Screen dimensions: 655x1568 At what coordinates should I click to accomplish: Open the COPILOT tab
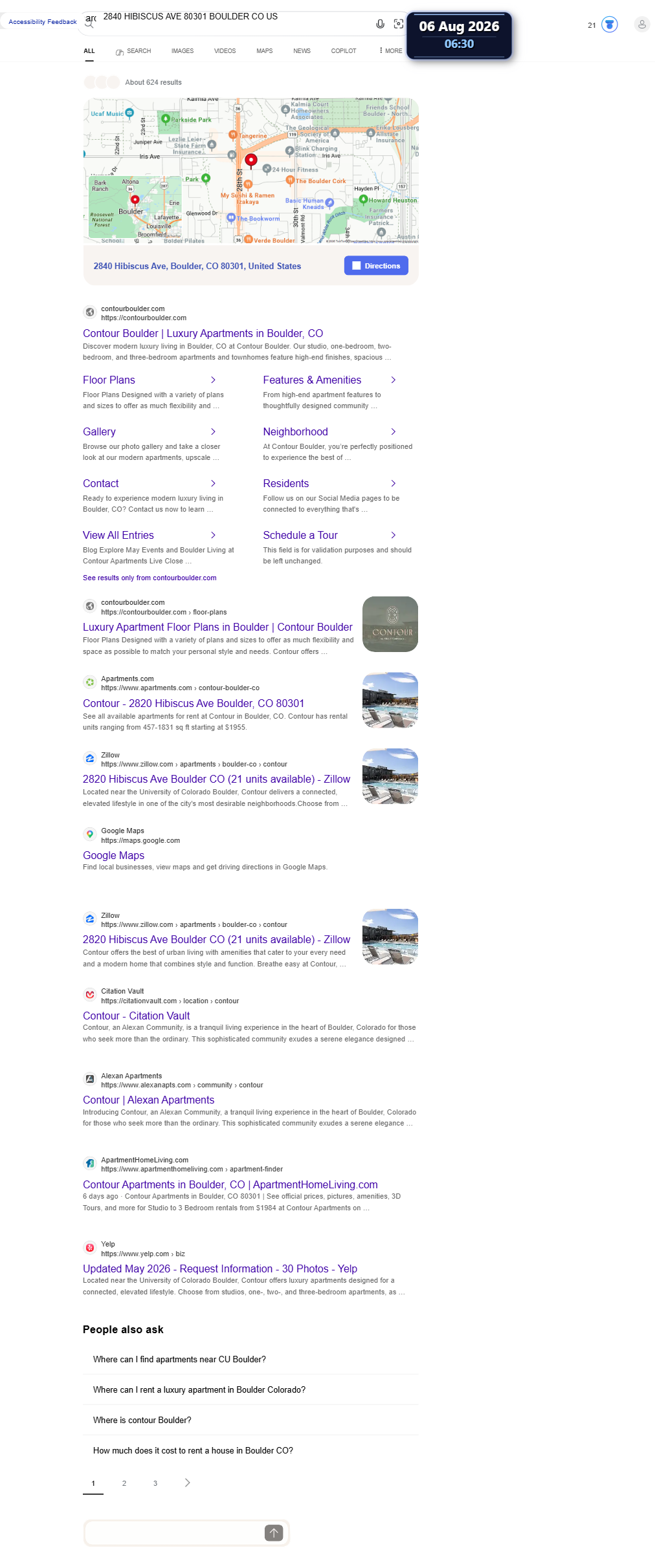tap(344, 50)
